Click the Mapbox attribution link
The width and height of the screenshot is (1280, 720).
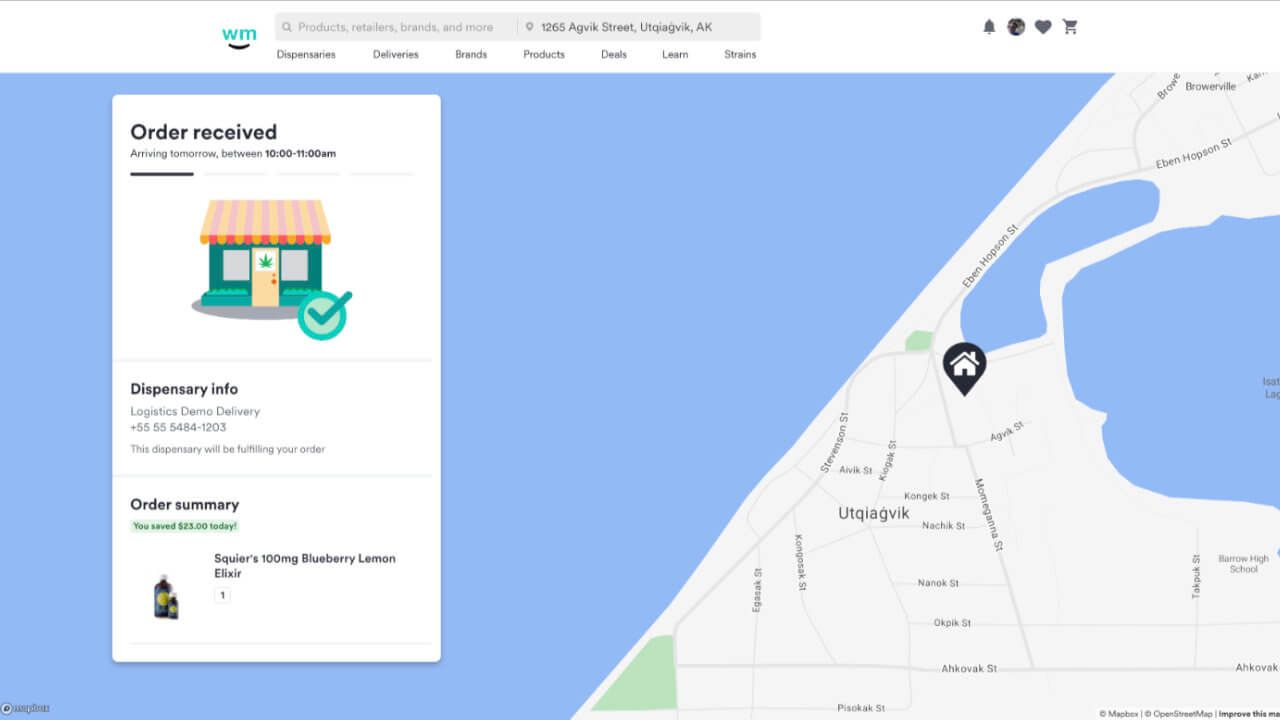[1119, 714]
